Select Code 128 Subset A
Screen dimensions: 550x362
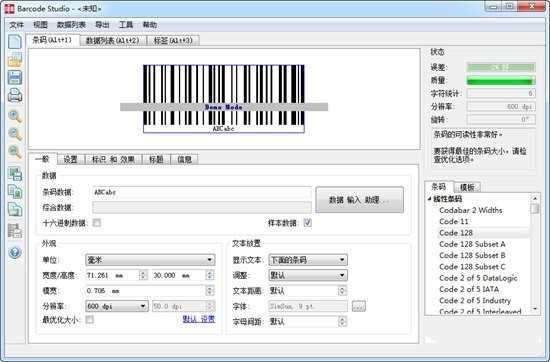coord(472,244)
